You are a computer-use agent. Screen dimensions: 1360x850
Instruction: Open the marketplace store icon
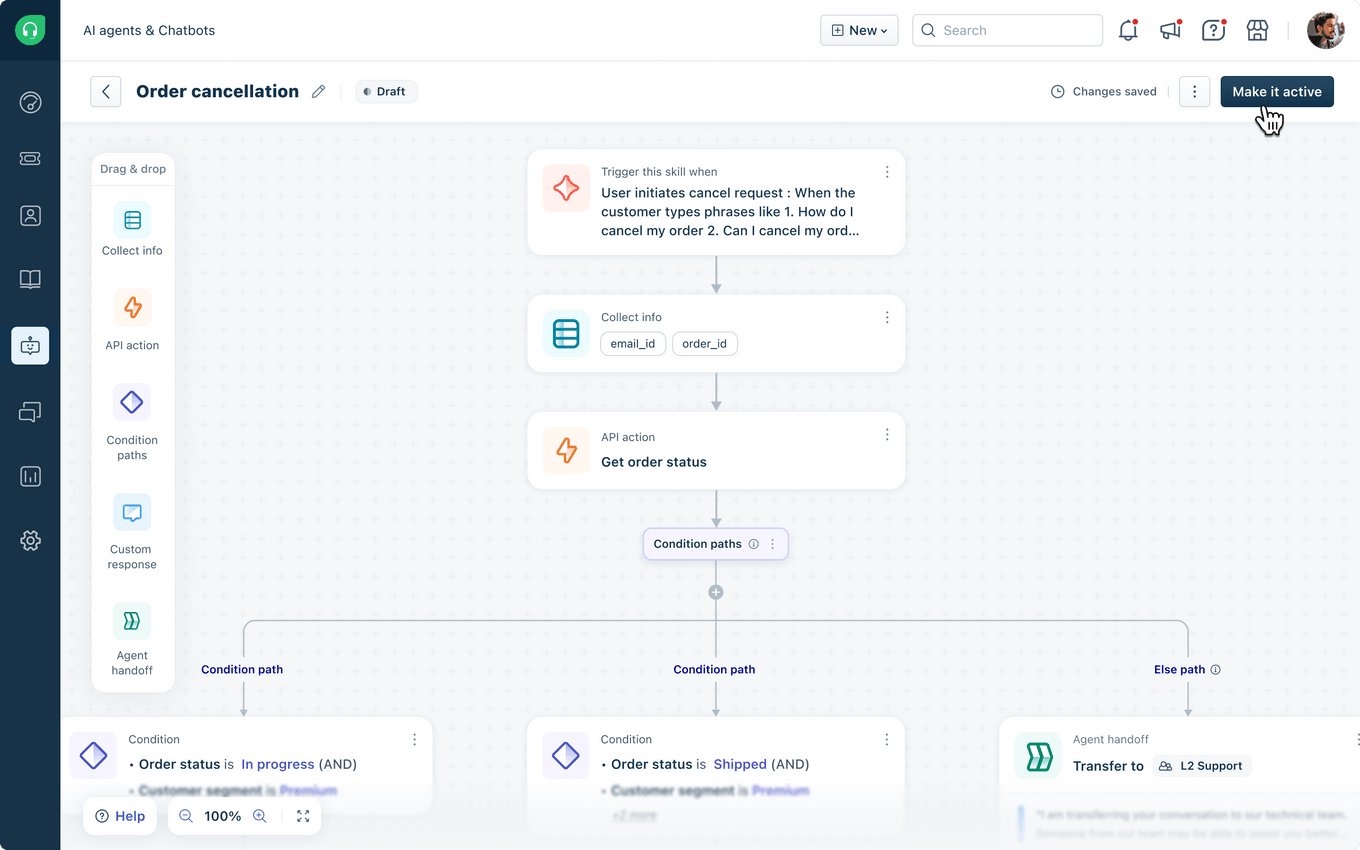click(x=1257, y=30)
